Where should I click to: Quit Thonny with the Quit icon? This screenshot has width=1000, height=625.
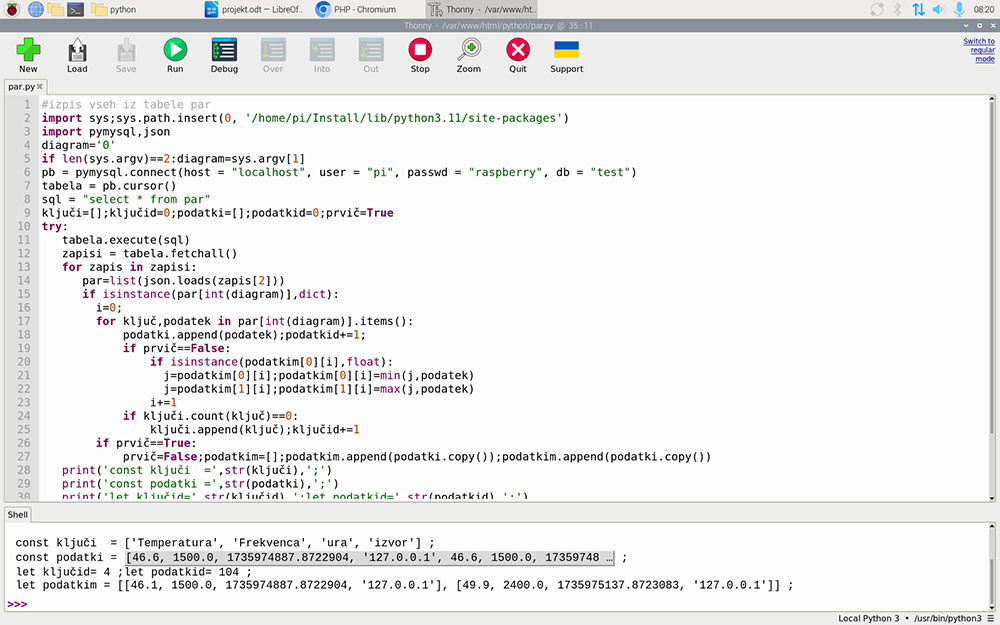[x=518, y=50]
